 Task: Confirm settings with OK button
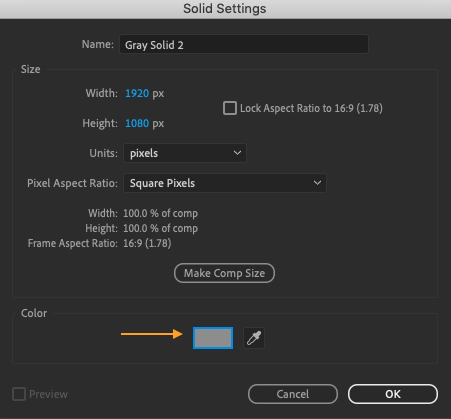click(393, 394)
